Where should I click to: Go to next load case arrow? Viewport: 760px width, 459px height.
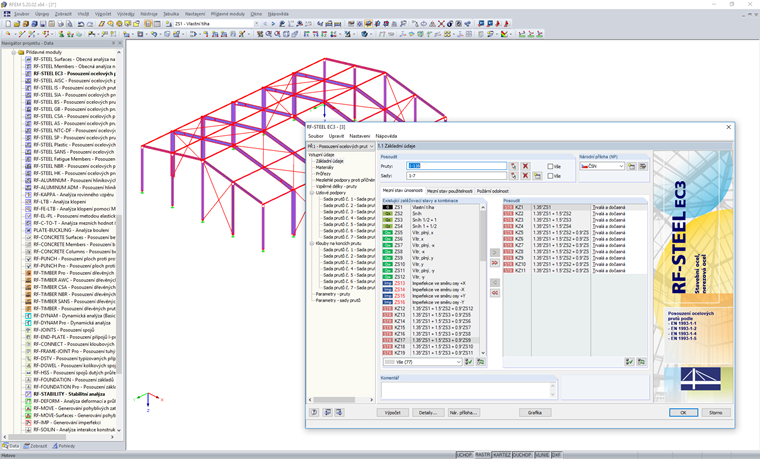273,24
